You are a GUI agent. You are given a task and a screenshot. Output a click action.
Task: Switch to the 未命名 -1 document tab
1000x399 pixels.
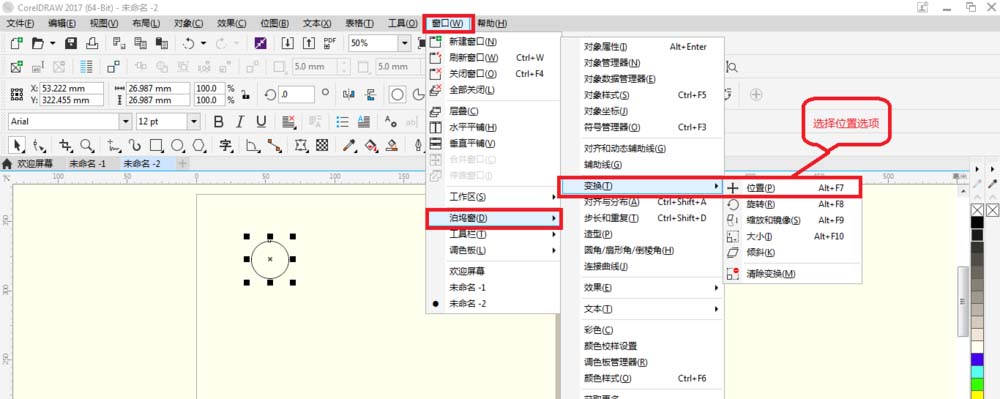click(87, 164)
